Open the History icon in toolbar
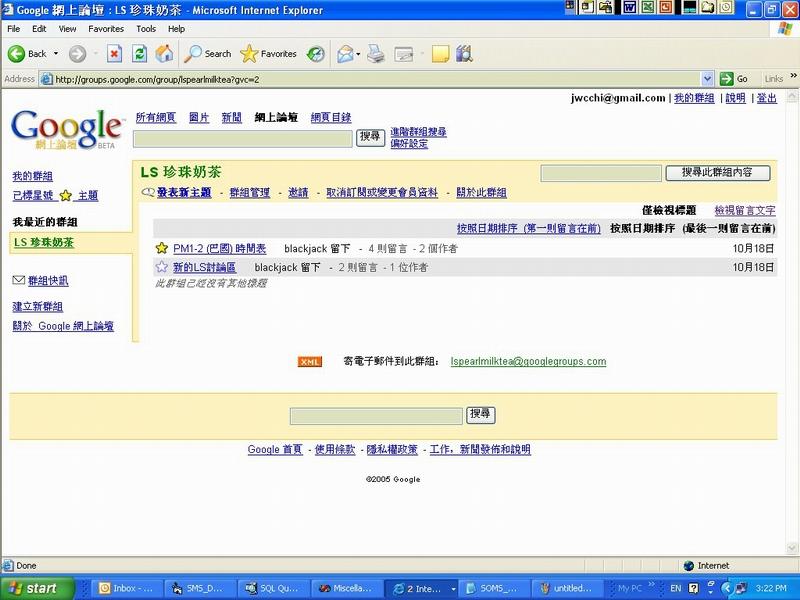Screen dimensions: 800x600 coord(316,54)
